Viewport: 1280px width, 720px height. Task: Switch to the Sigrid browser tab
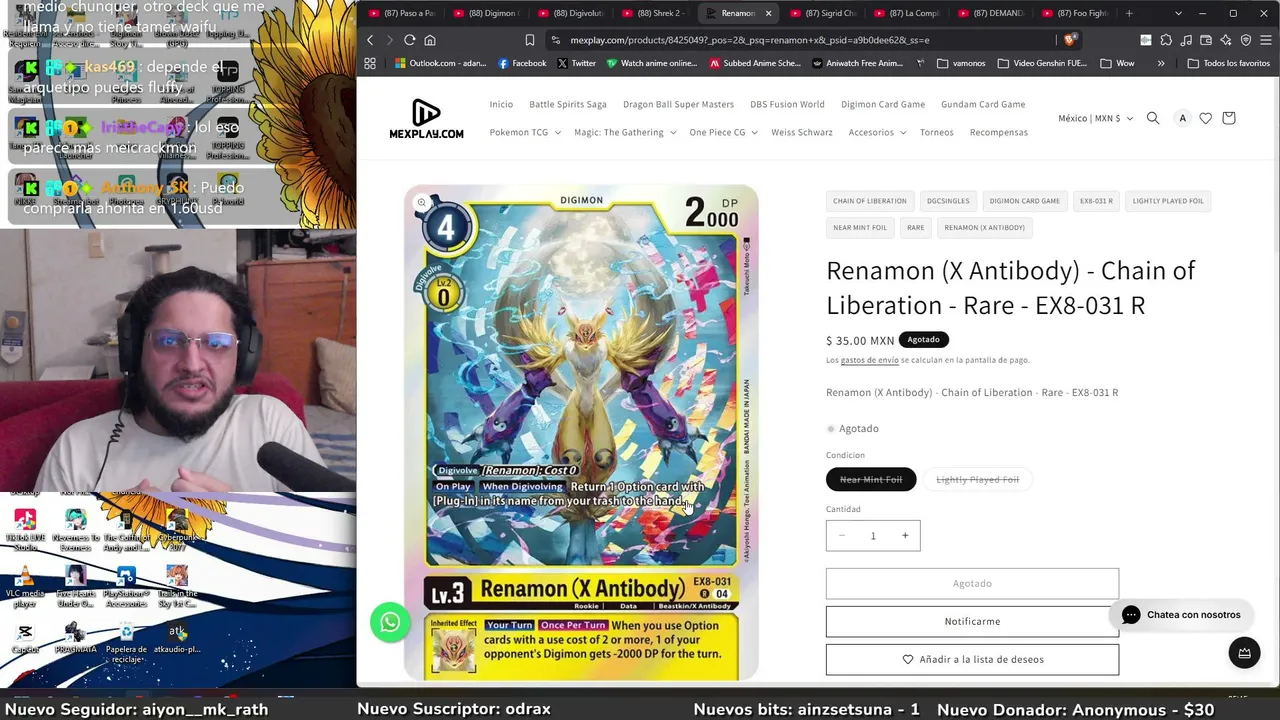click(822, 13)
